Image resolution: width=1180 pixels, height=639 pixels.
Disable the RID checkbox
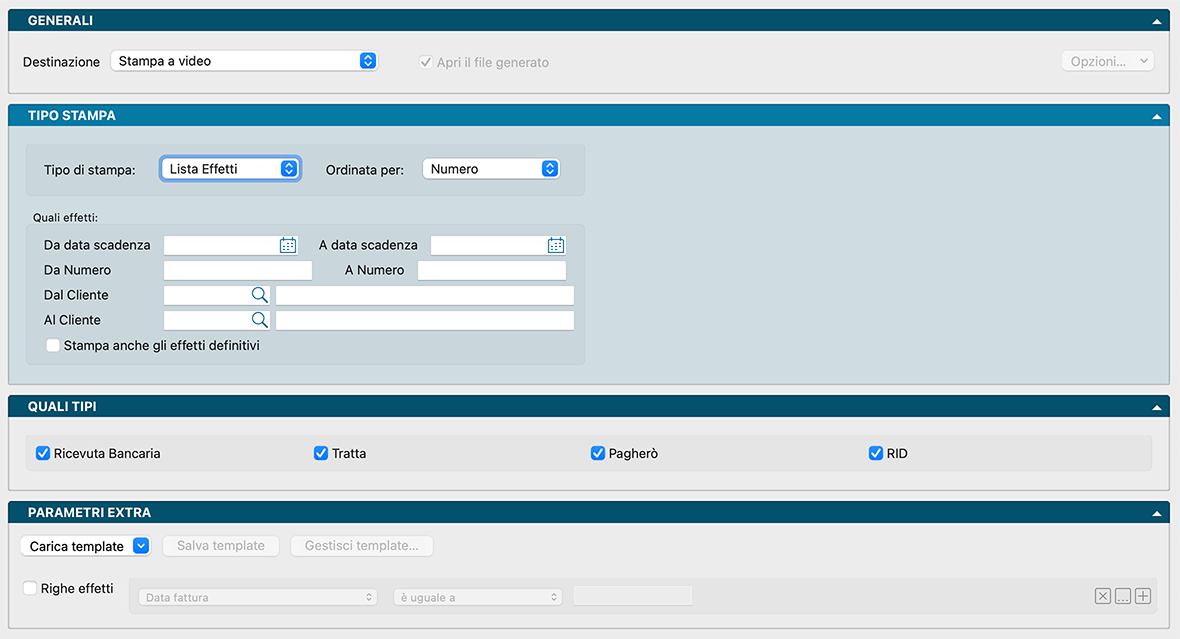[x=876, y=453]
